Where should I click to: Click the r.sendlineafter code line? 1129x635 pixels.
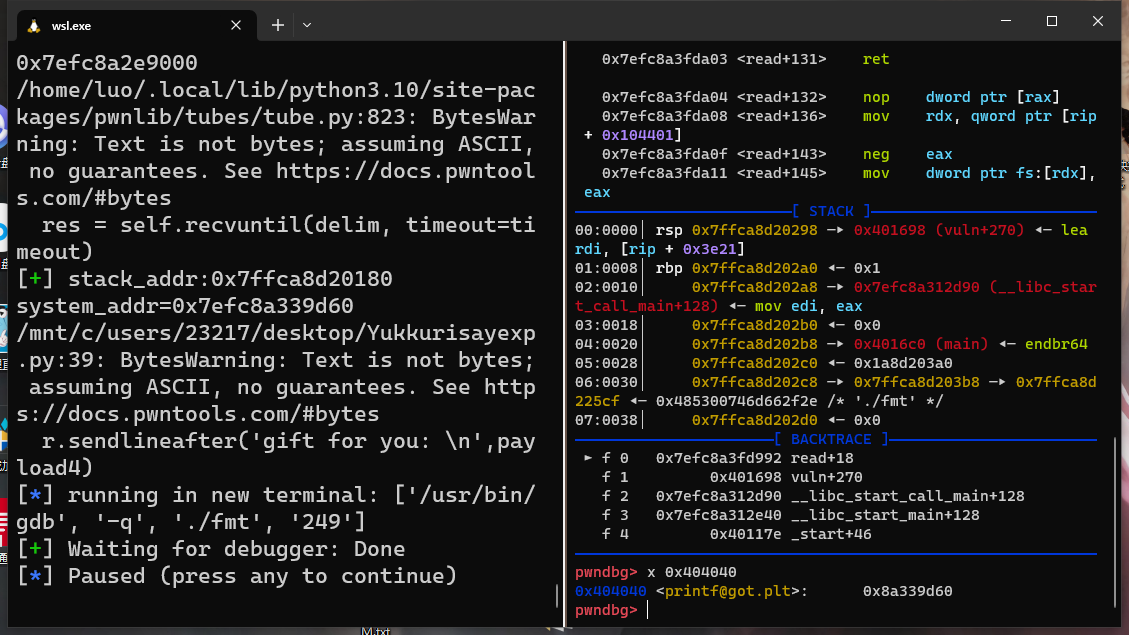pyautogui.click(x=276, y=454)
